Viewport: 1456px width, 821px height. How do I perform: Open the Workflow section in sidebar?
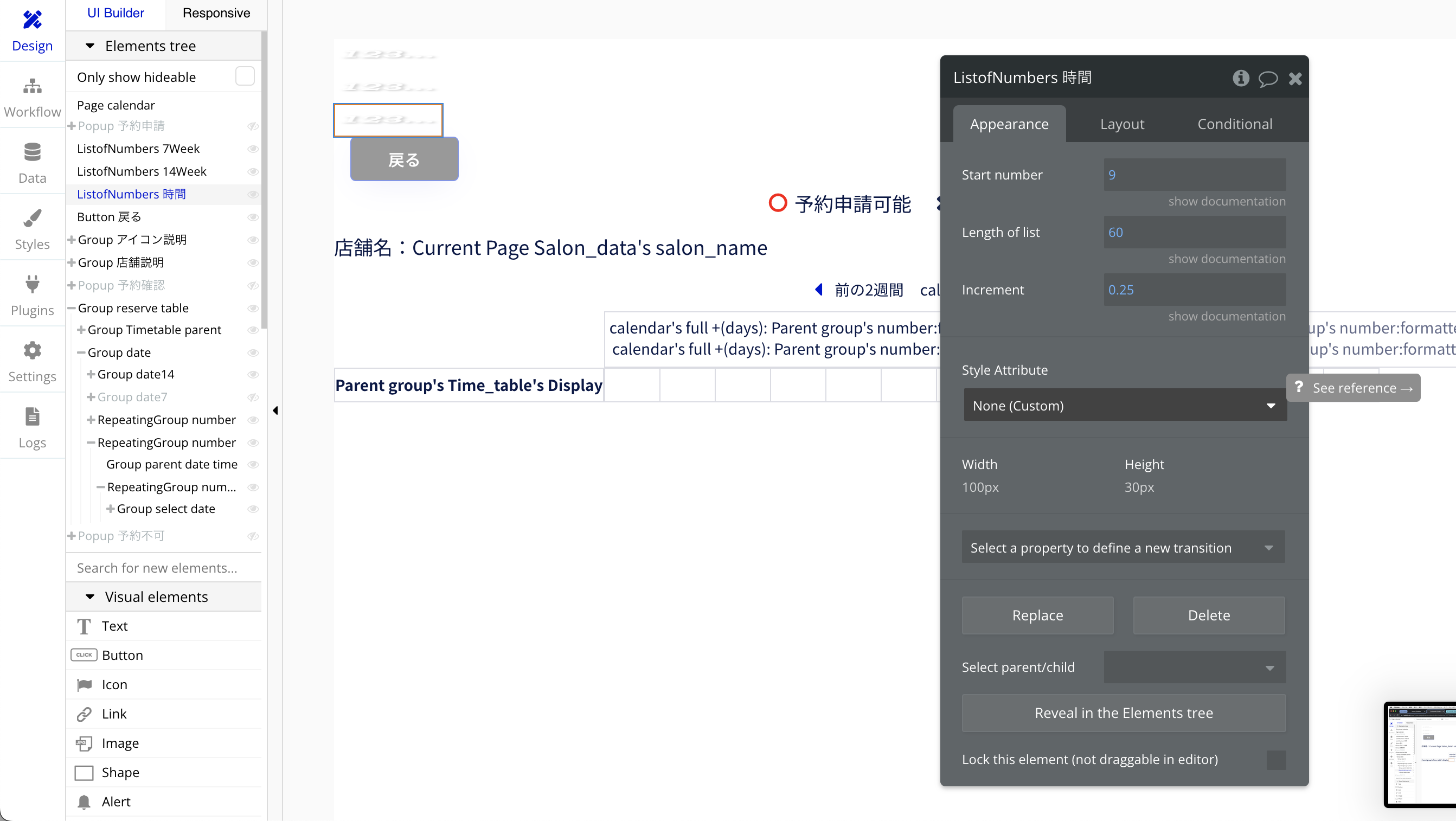[x=32, y=97]
